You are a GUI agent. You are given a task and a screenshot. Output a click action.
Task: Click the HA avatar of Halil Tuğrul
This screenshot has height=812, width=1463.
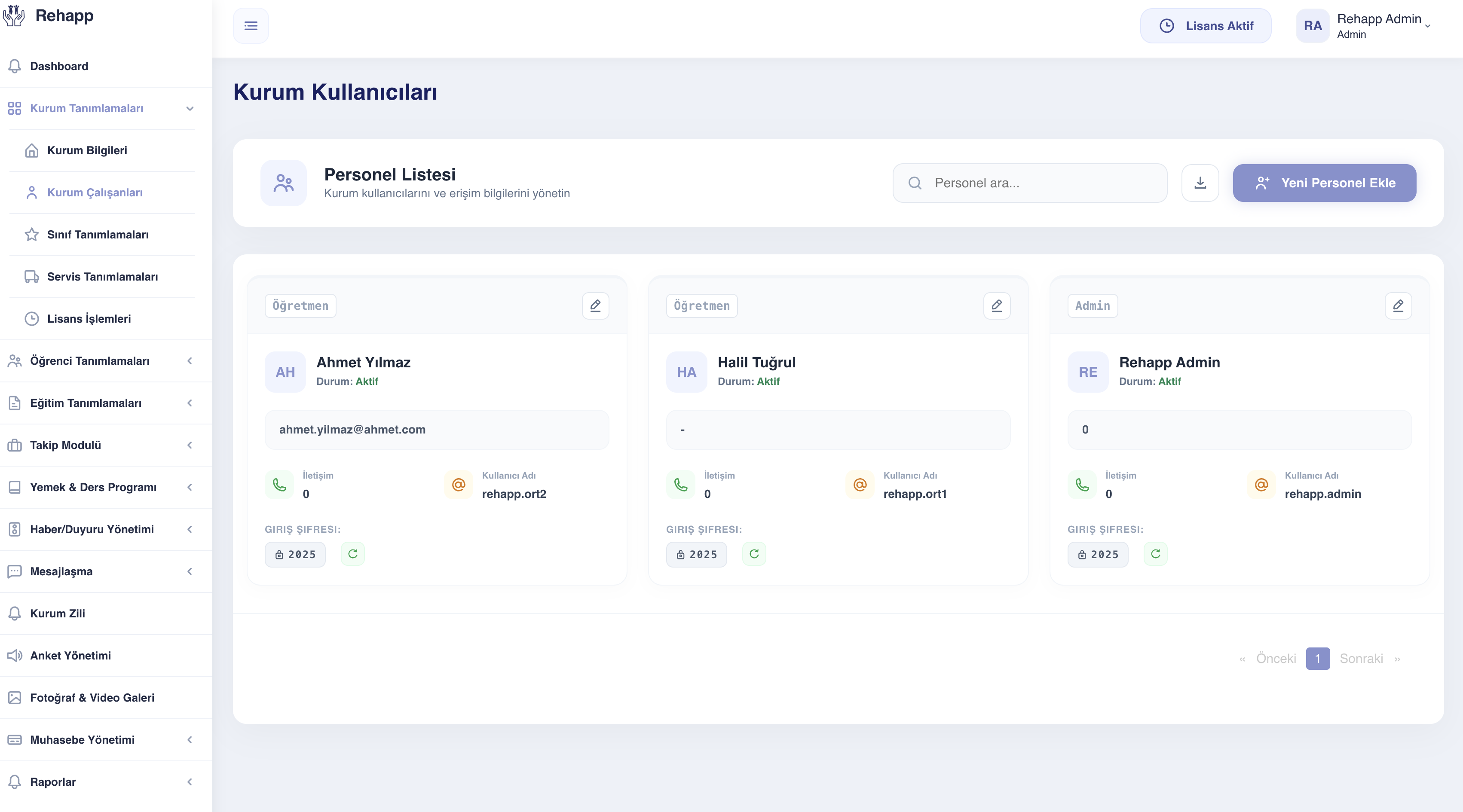point(687,372)
